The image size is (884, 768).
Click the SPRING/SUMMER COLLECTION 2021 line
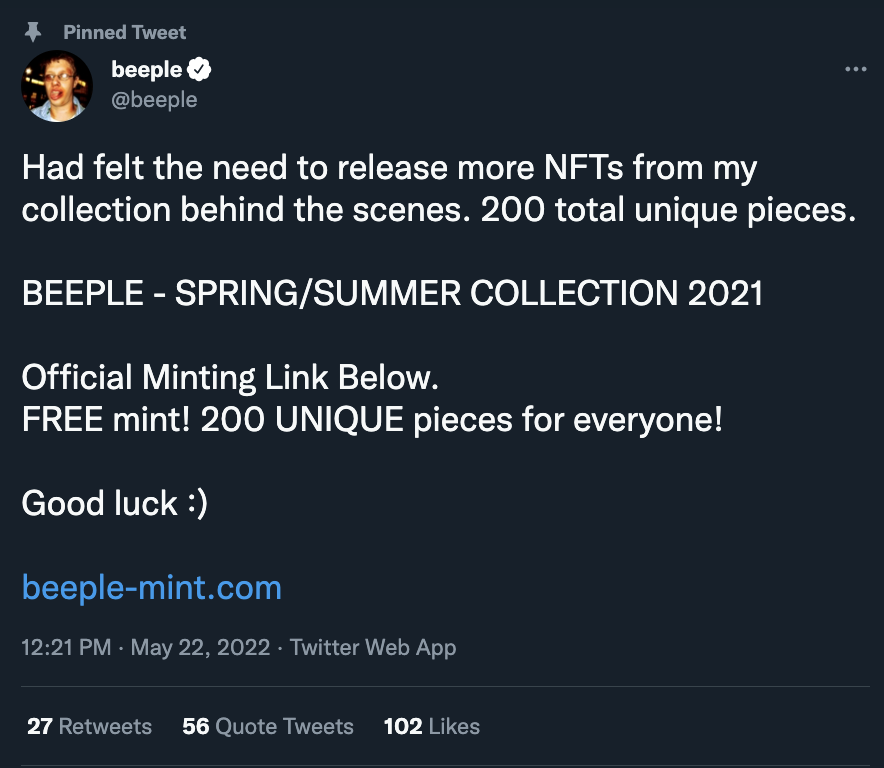tap(392, 293)
